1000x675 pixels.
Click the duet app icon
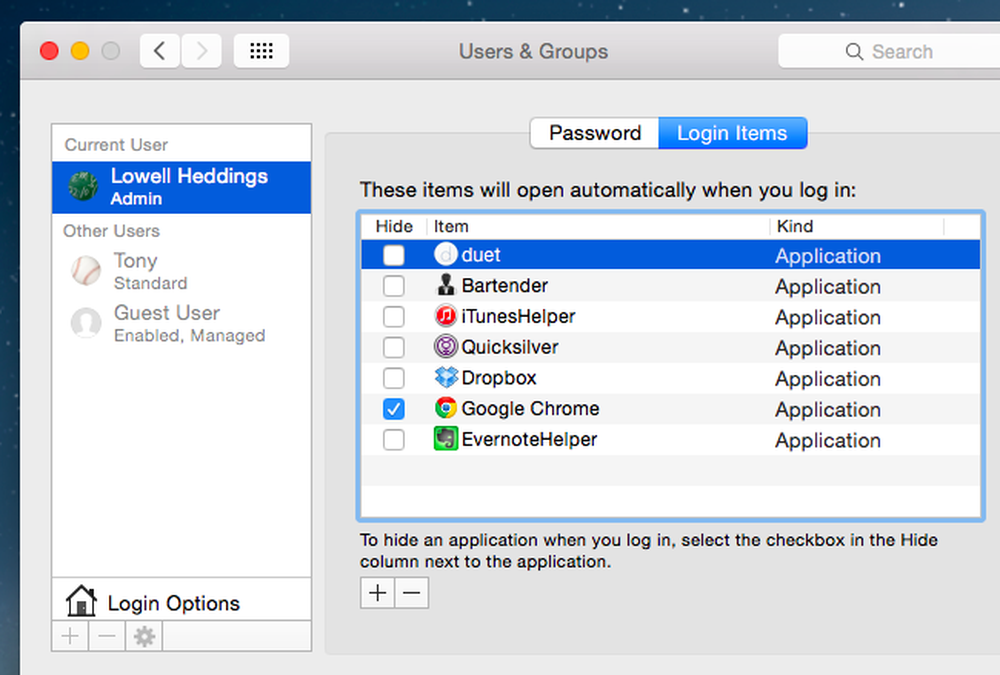446,254
